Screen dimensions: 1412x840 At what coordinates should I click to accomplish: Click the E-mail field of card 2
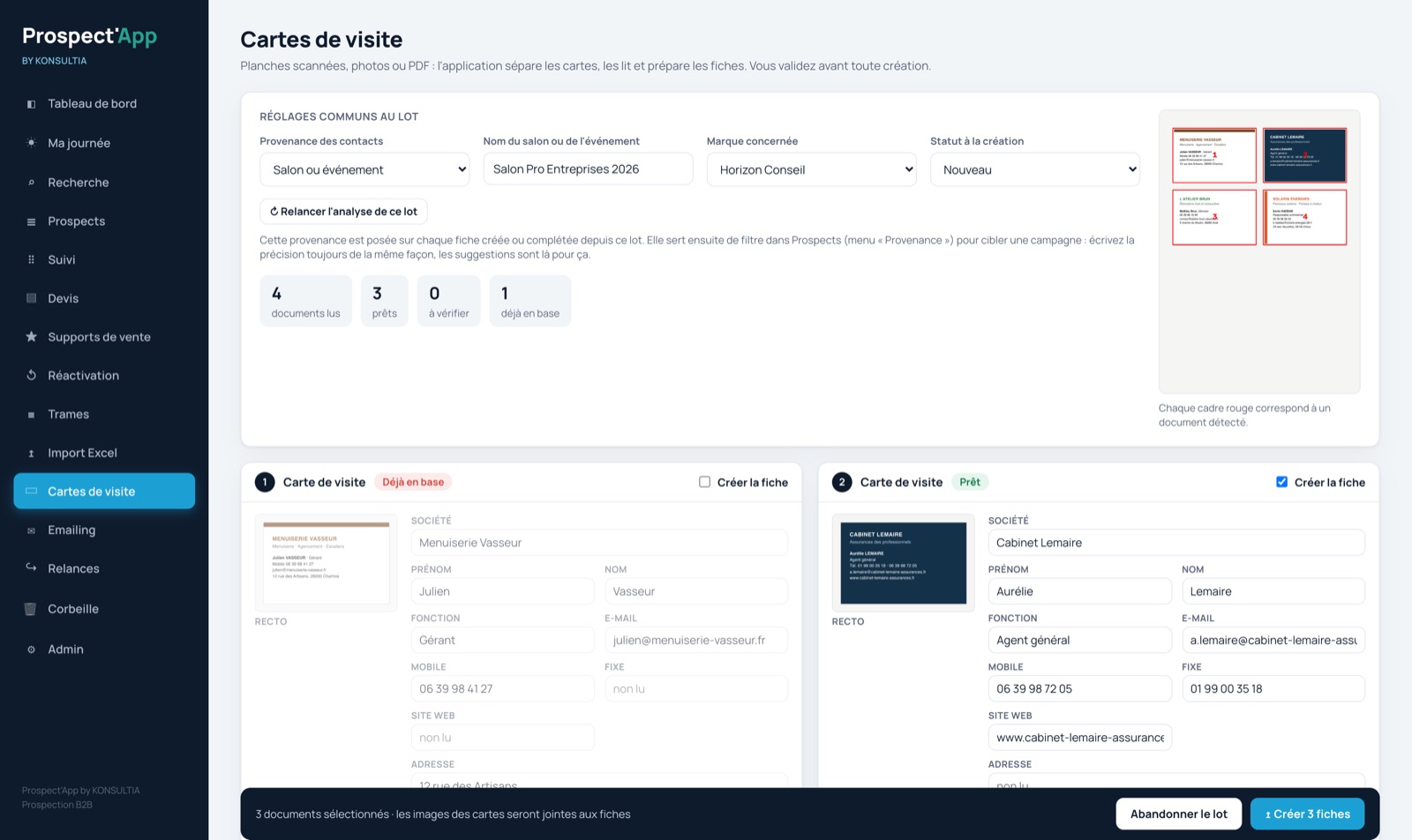[1273, 640]
